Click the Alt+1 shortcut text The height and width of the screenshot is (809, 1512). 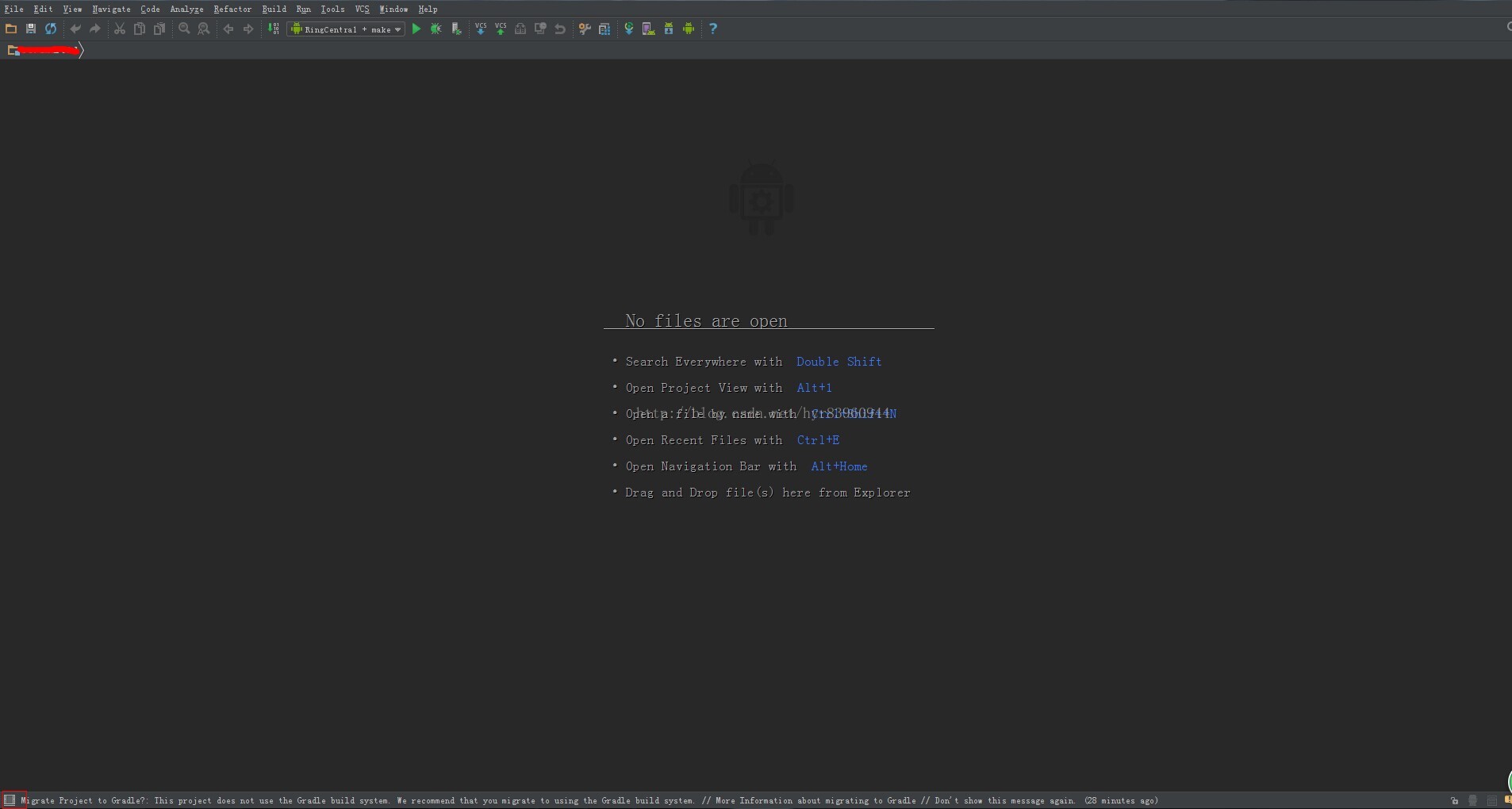coord(815,388)
